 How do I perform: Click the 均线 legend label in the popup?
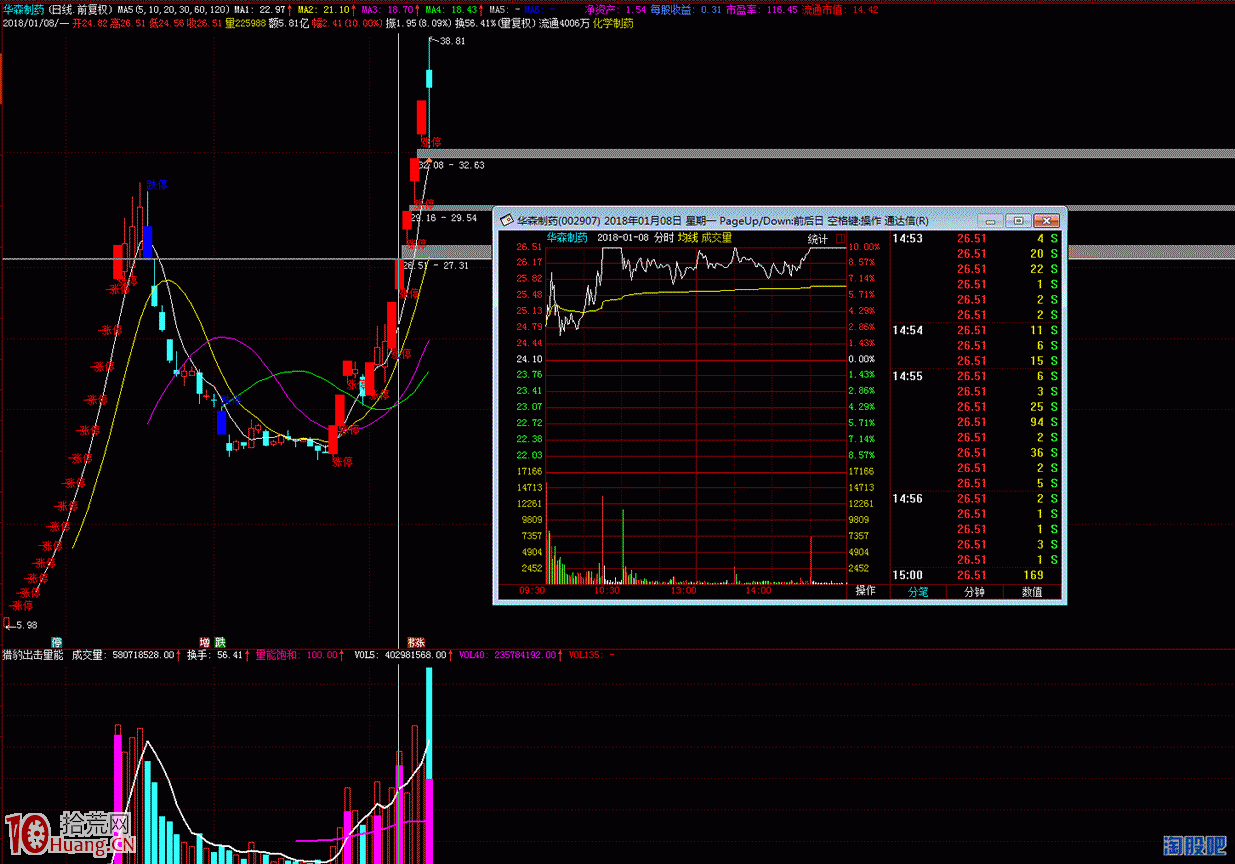(x=687, y=238)
